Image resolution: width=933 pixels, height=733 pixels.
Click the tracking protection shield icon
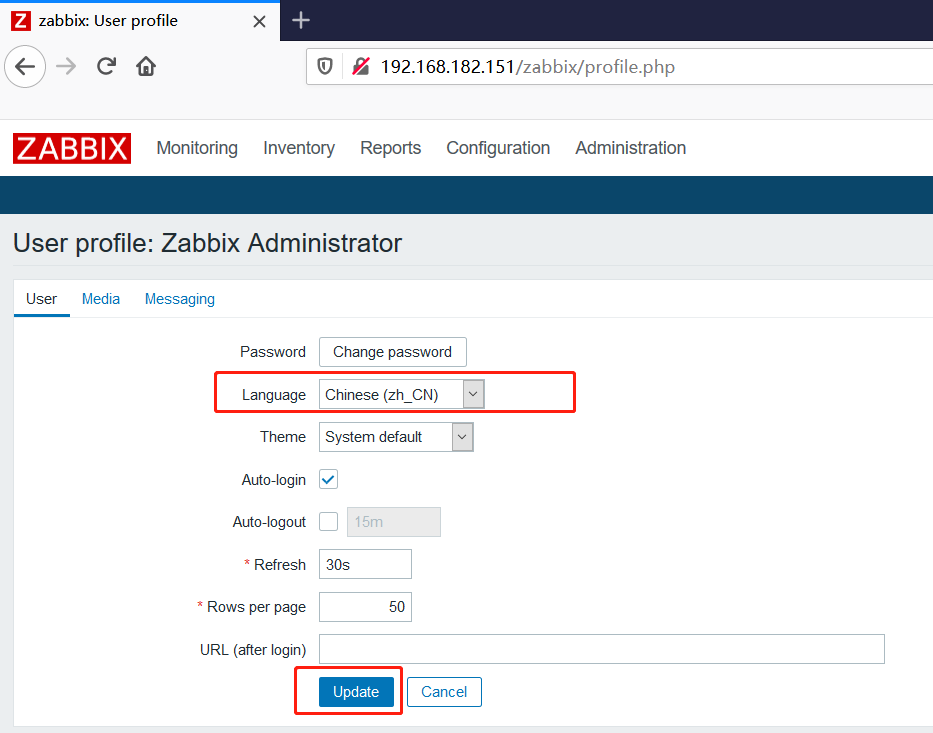point(325,67)
